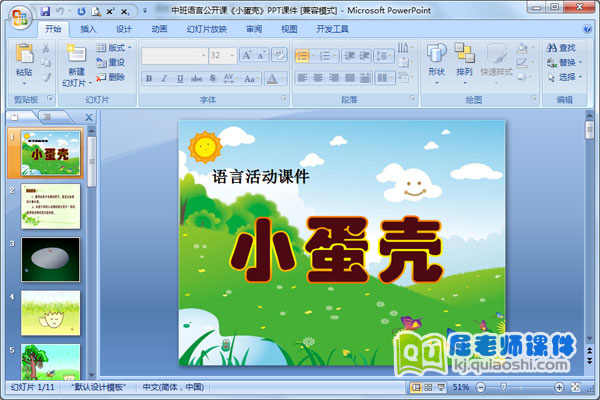Screen dimensions: 600x400
Task: Click 删除 to delete the slide
Action: pos(110,77)
